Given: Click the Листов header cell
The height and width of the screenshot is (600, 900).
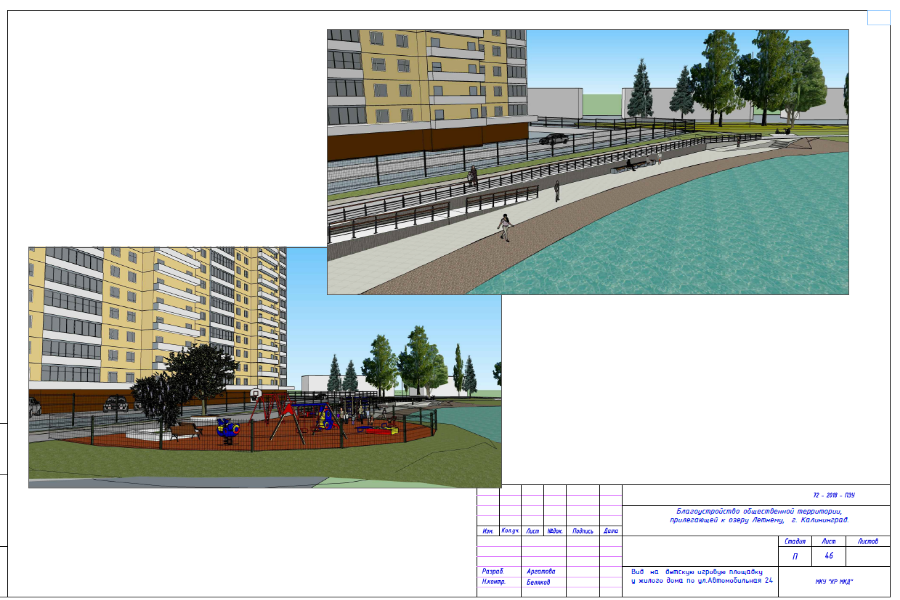Looking at the screenshot, I should 867,541.
